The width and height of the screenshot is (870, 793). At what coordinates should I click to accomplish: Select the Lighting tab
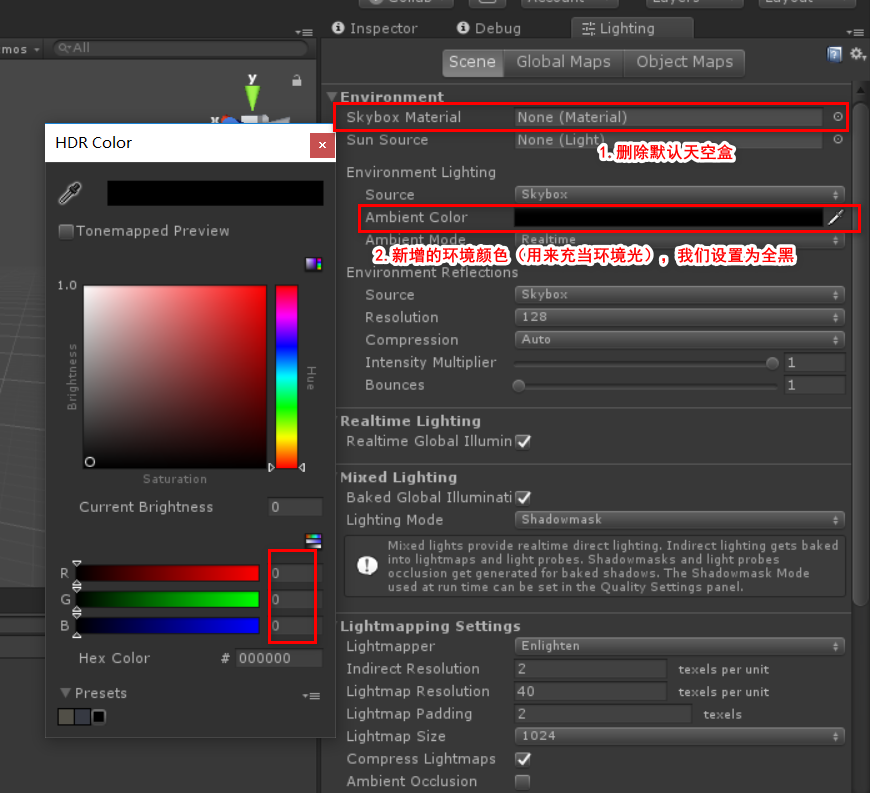pyautogui.click(x=631, y=28)
